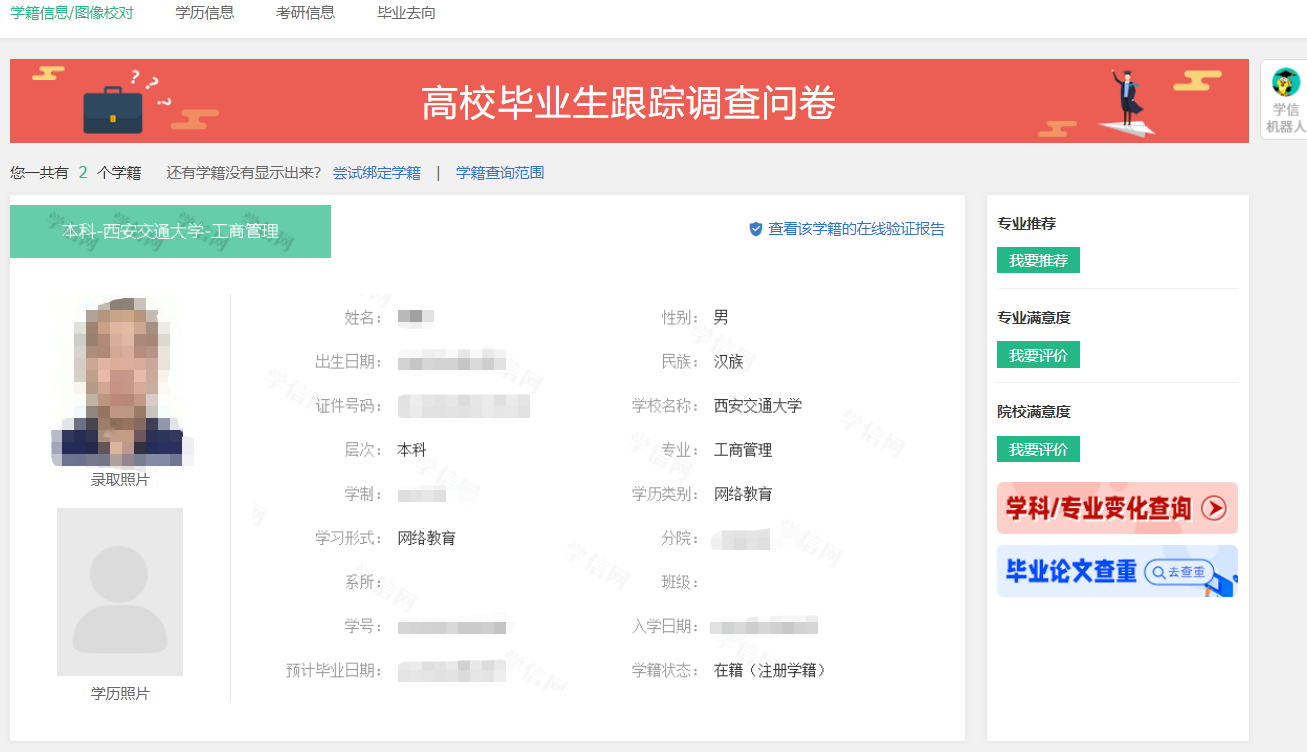Open the 学籍查询范围 link
Screen dimensions: 1307x752
pyautogui.click(x=500, y=173)
